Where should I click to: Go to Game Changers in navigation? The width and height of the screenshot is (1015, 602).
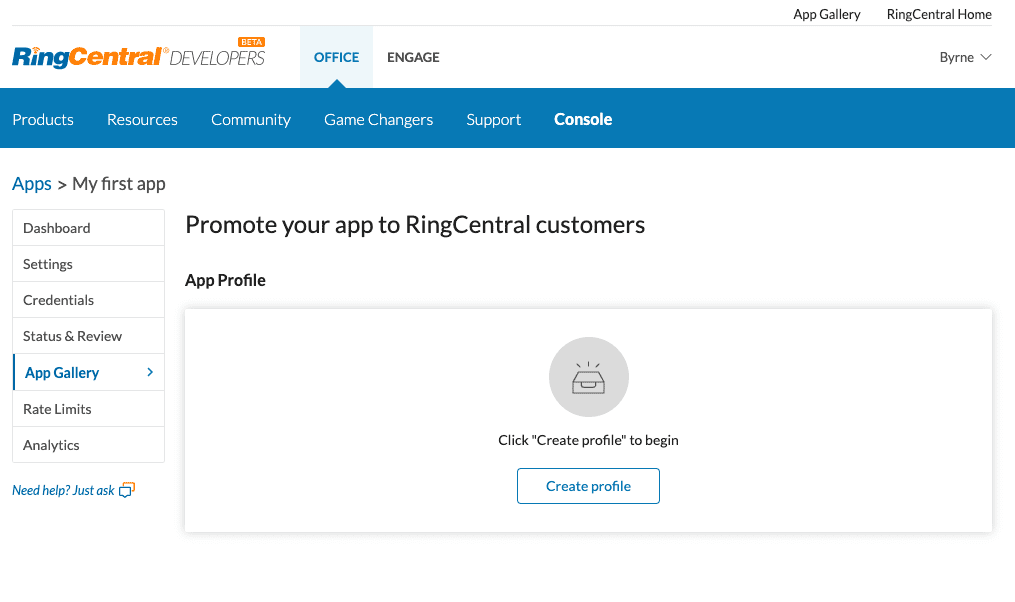[x=378, y=119]
